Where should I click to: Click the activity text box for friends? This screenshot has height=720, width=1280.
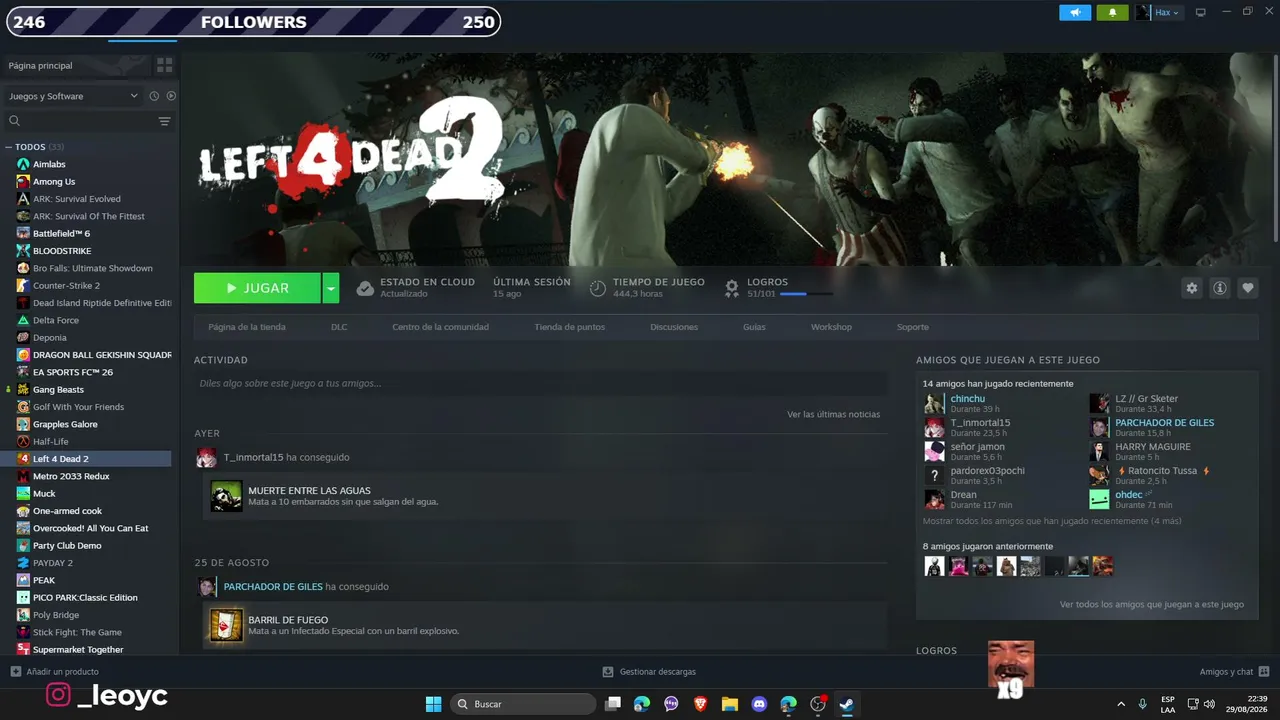click(540, 383)
